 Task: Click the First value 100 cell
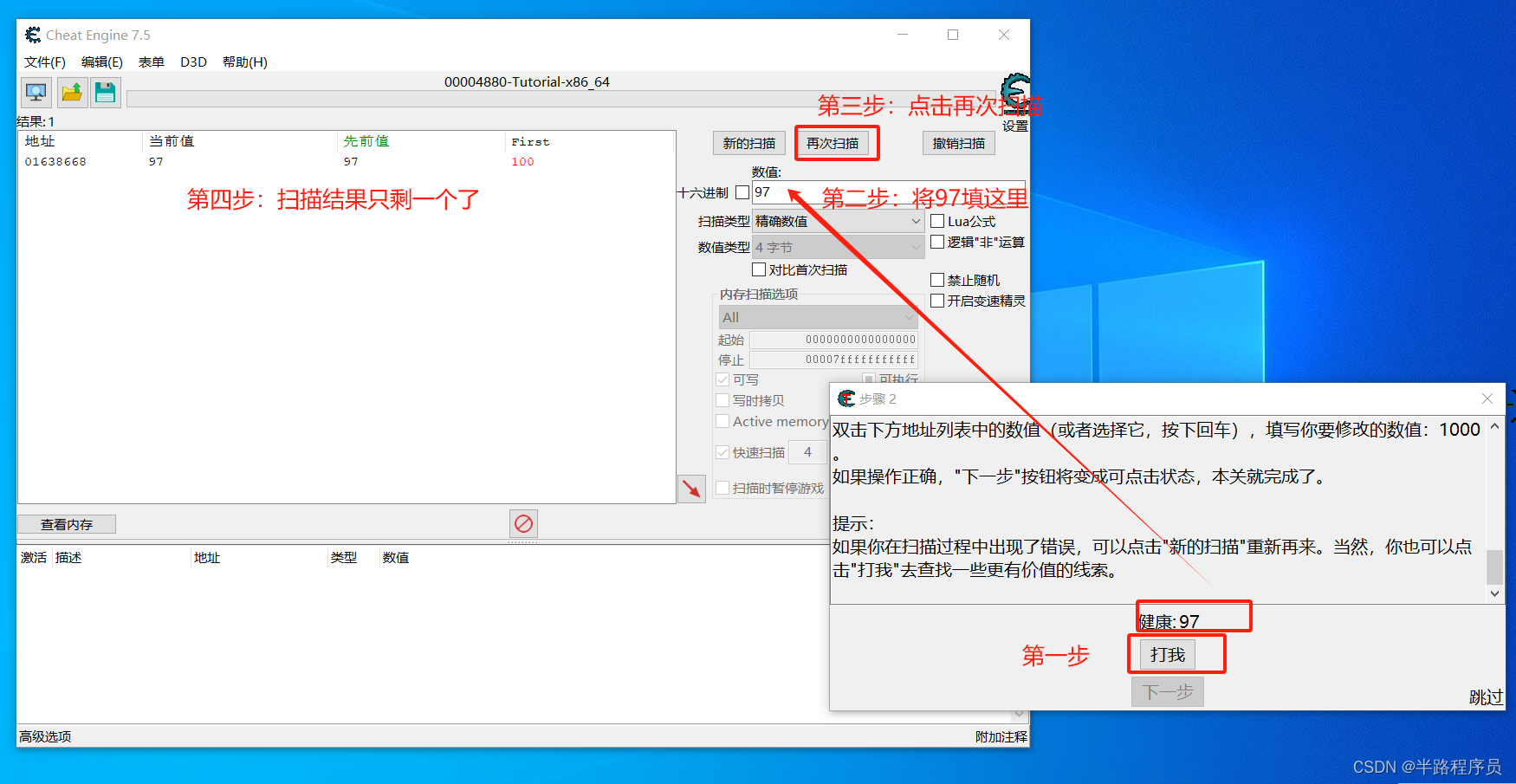pyautogui.click(x=522, y=162)
